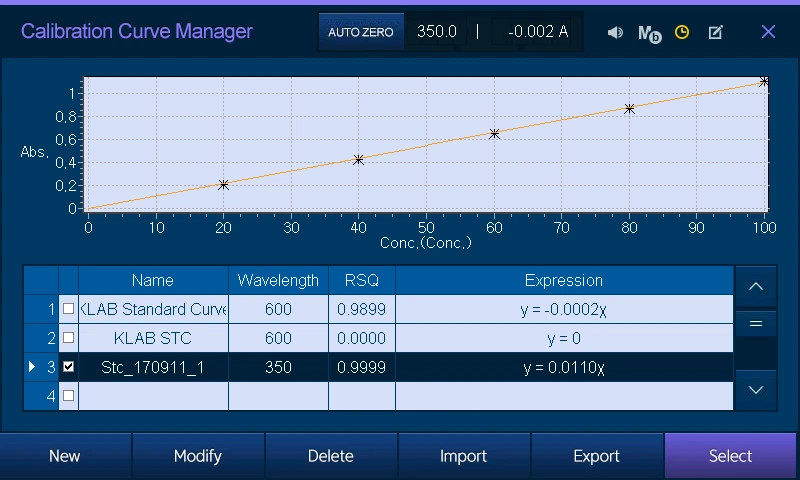Delete the selected calibration curve

tap(331, 456)
